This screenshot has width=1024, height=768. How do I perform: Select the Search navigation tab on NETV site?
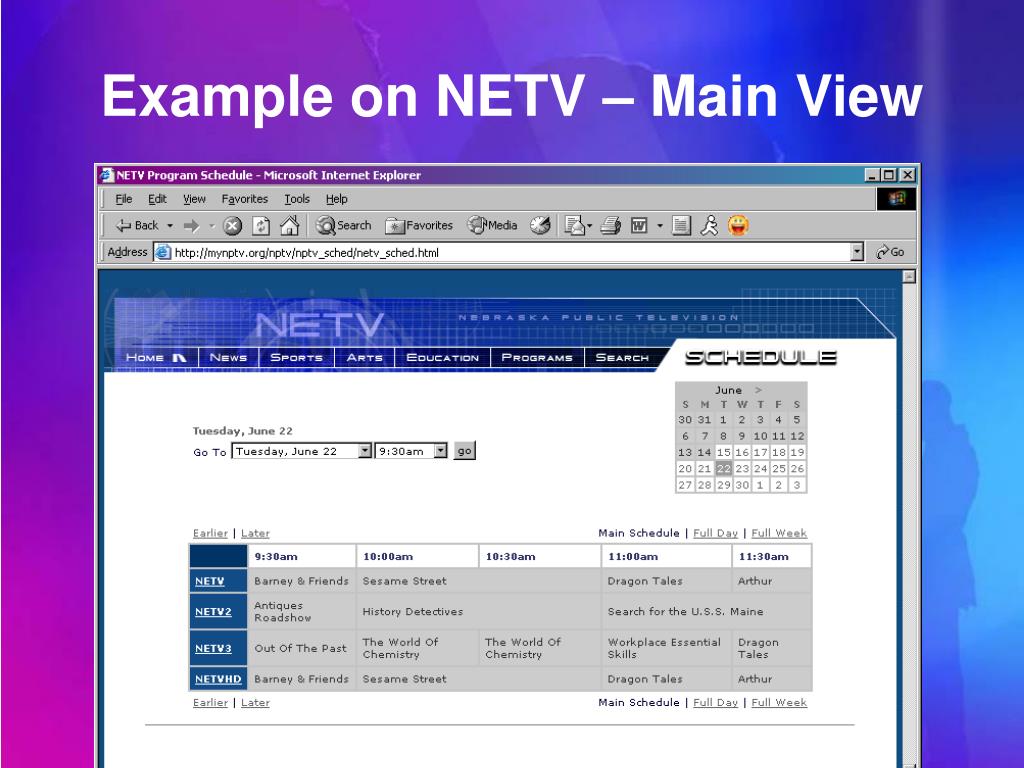point(622,358)
